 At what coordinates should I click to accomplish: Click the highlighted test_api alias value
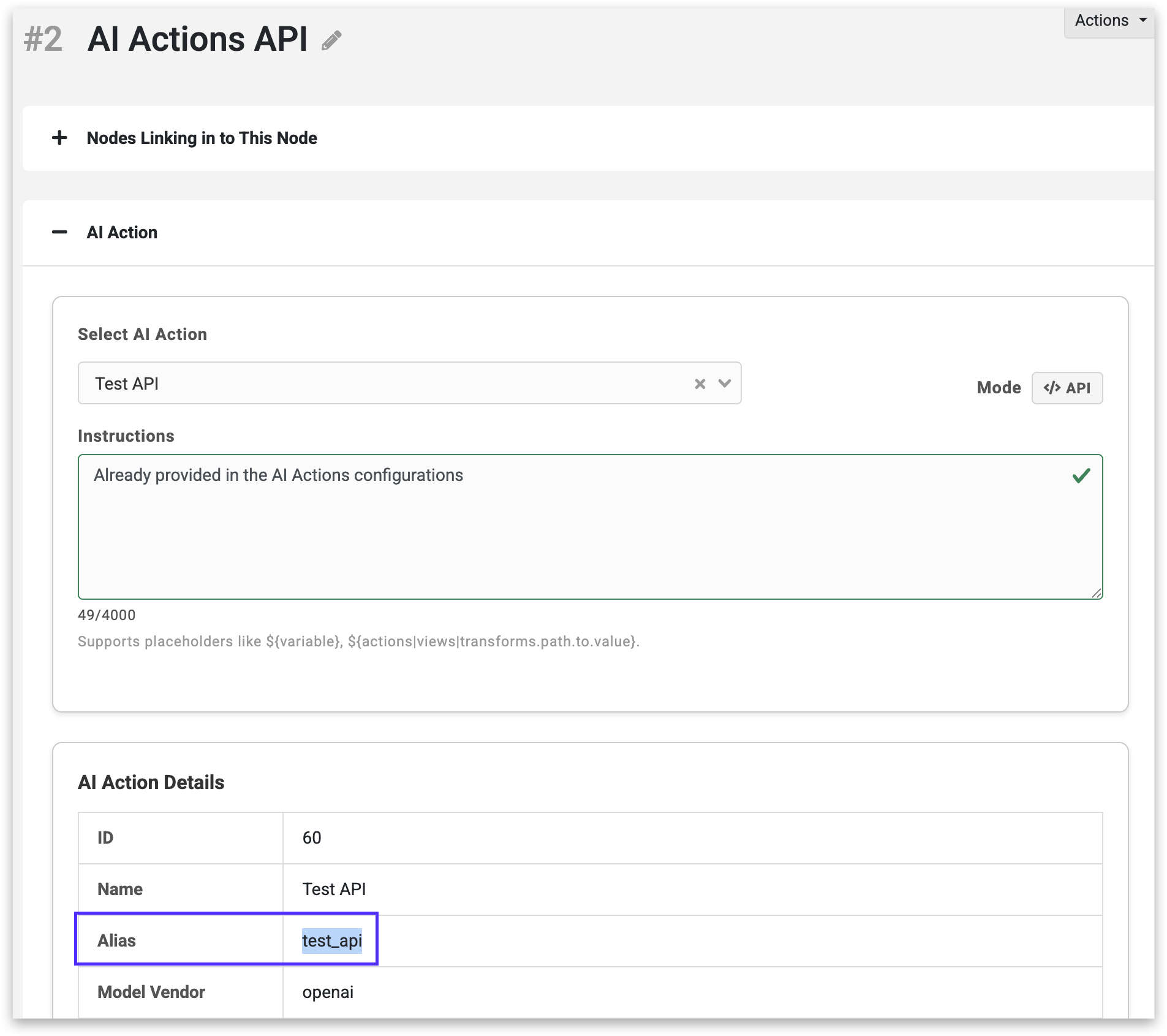pyautogui.click(x=331, y=940)
